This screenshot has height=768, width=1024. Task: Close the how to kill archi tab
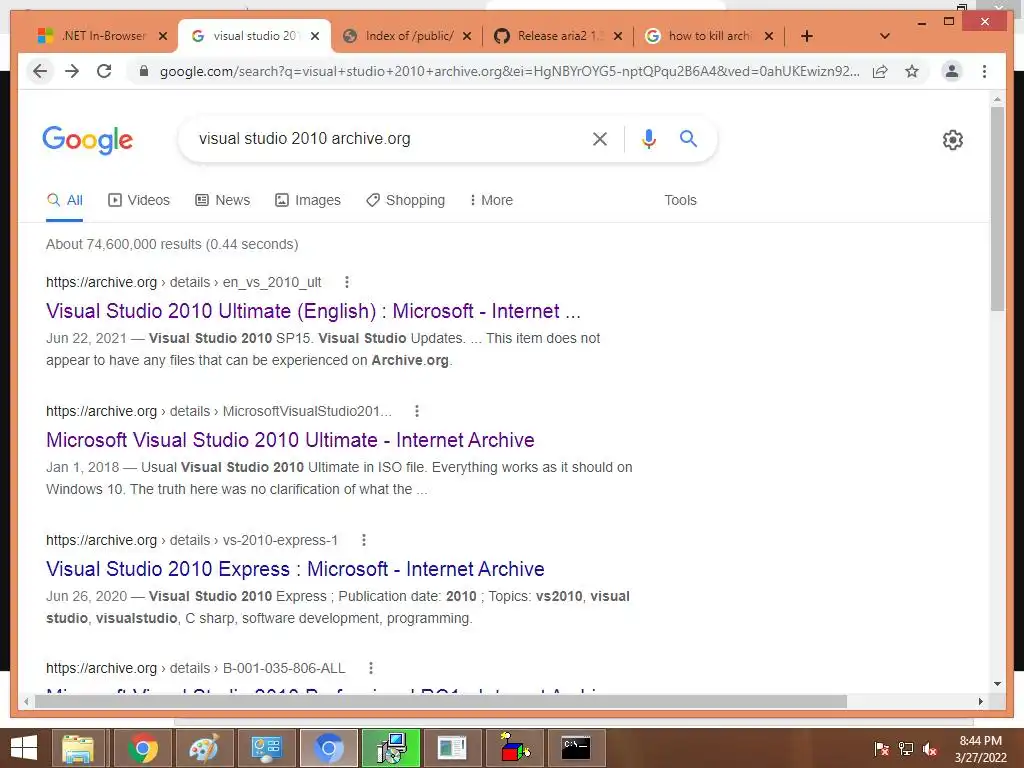[769, 36]
